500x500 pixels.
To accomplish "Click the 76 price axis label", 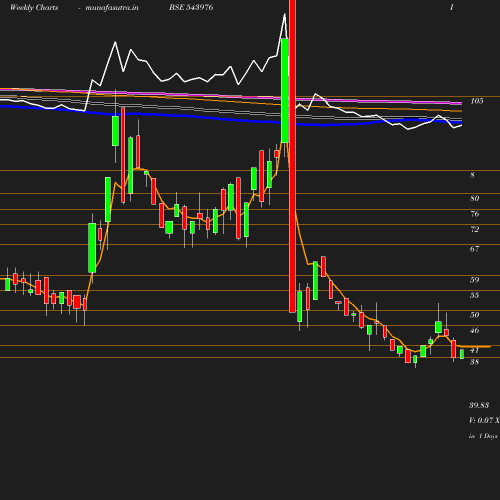I will point(475,214).
